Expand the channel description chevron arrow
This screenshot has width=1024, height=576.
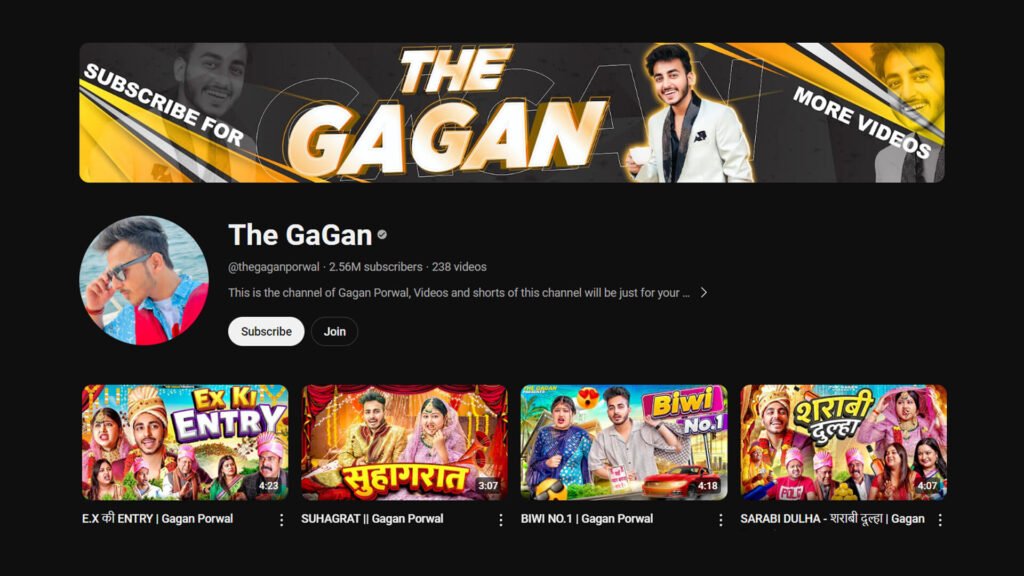tap(703, 293)
